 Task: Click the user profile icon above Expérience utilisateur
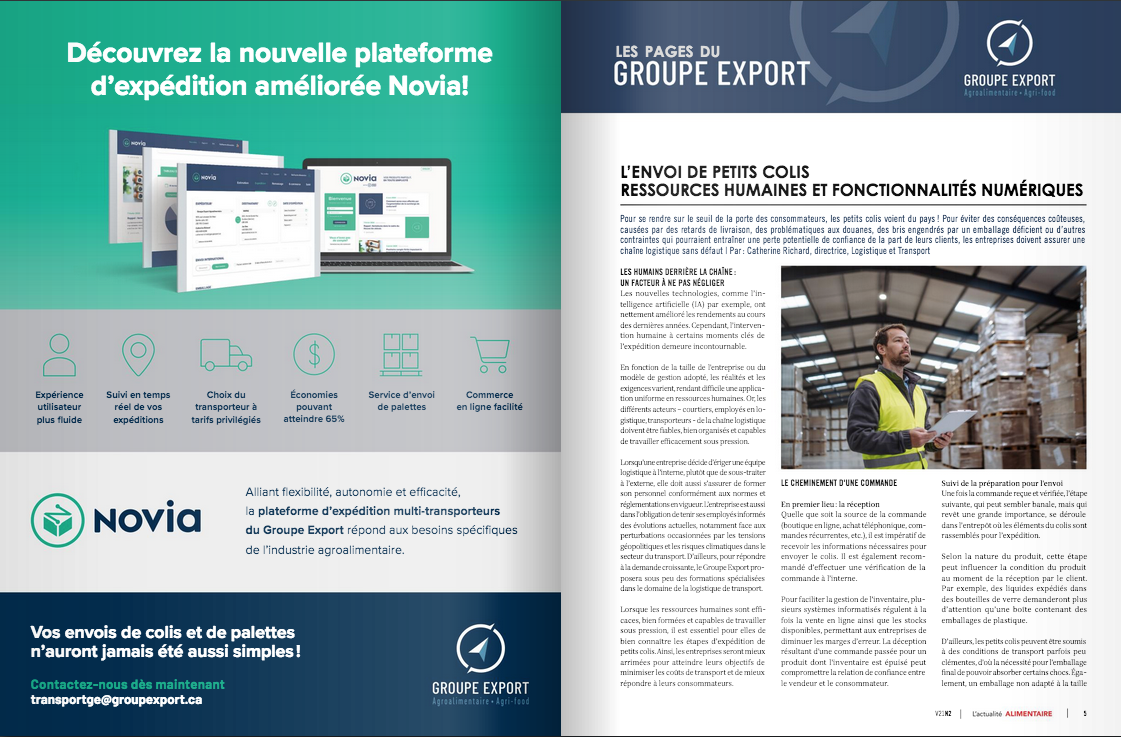pos(59,355)
